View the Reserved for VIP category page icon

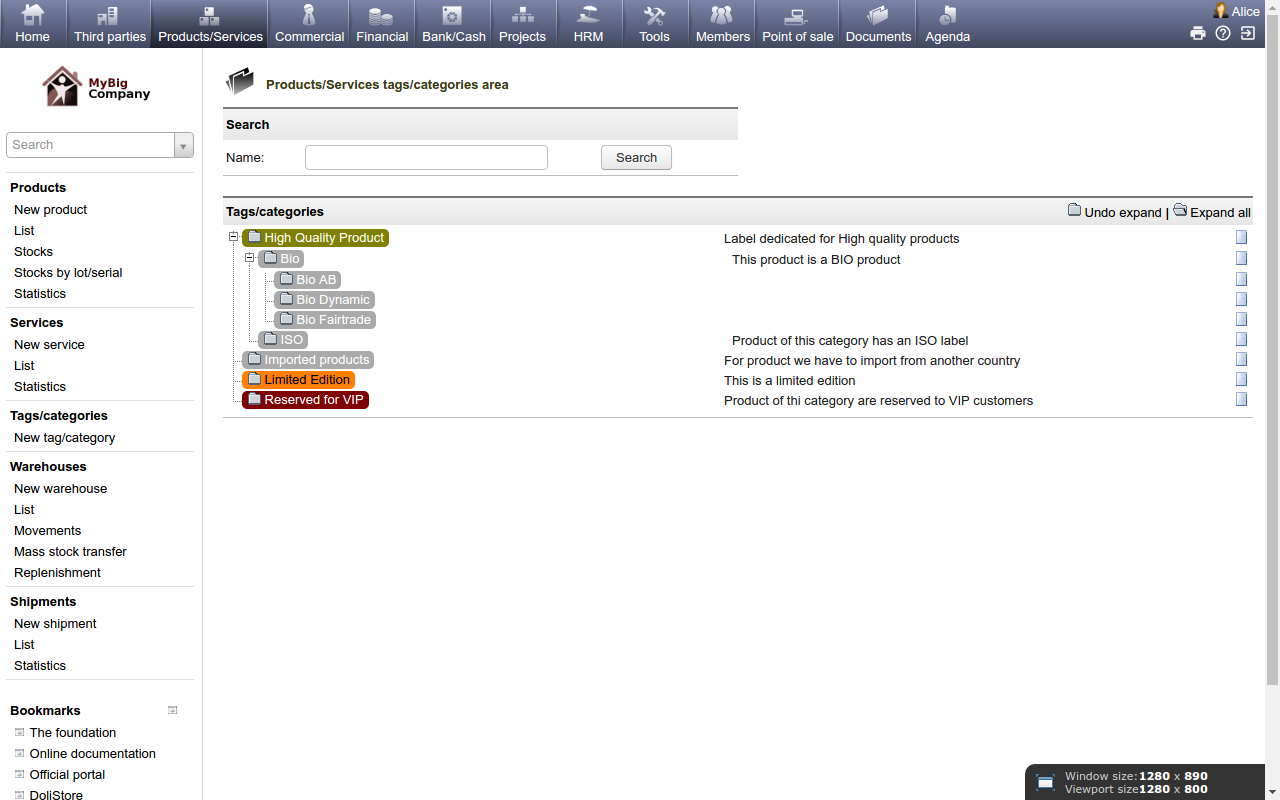1241,399
